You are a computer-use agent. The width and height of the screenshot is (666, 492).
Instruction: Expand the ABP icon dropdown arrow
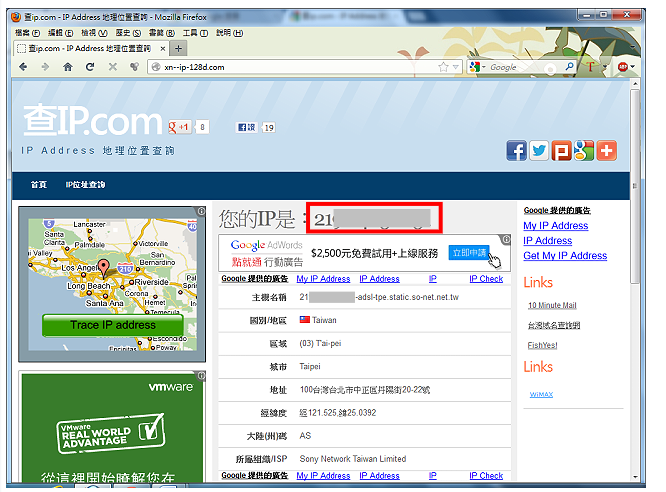click(x=632, y=67)
